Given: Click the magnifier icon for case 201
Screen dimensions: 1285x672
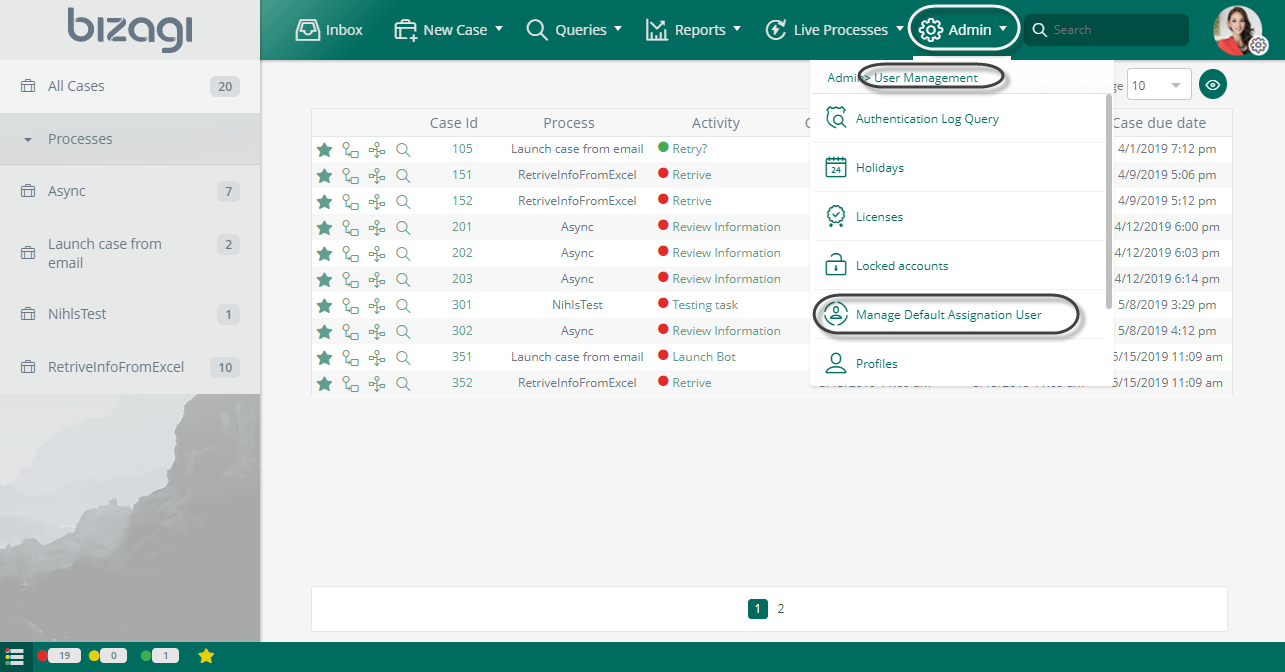Looking at the screenshot, I should (403, 227).
